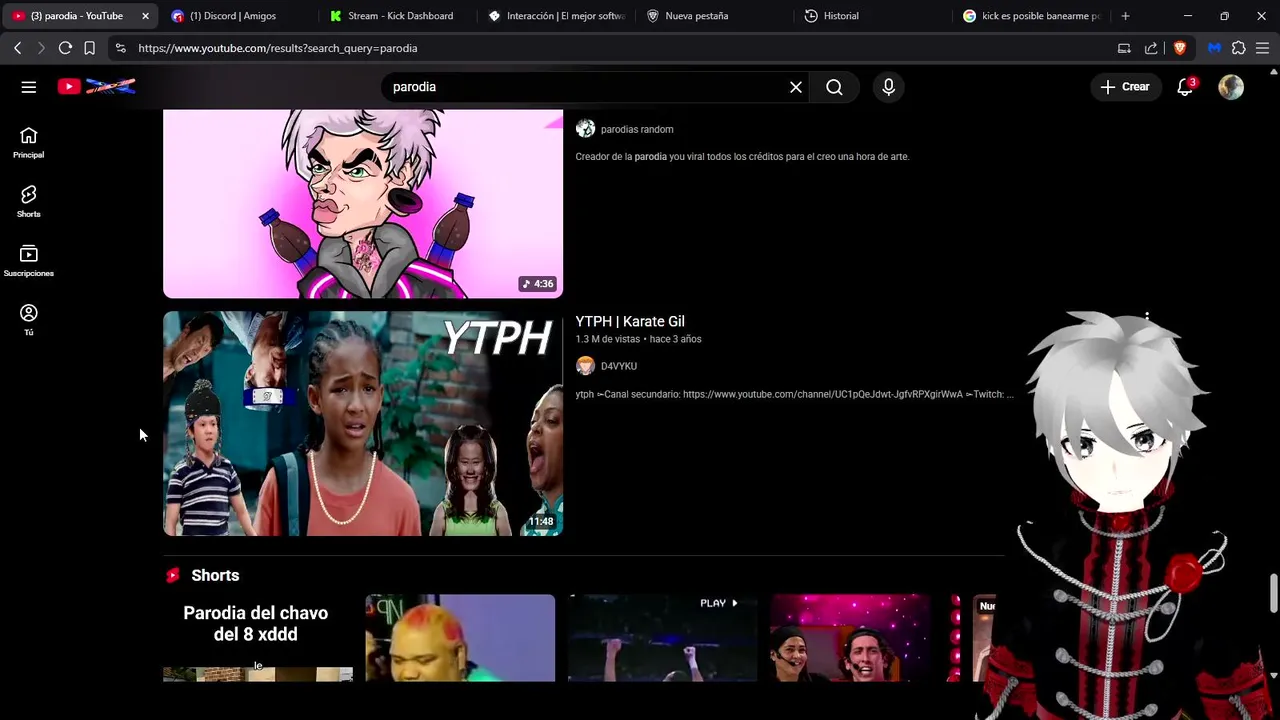The width and height of the screenshot is (1280, 720).
Task: Open Parodia del chavo del 8 short
Action: coord(257,638)
